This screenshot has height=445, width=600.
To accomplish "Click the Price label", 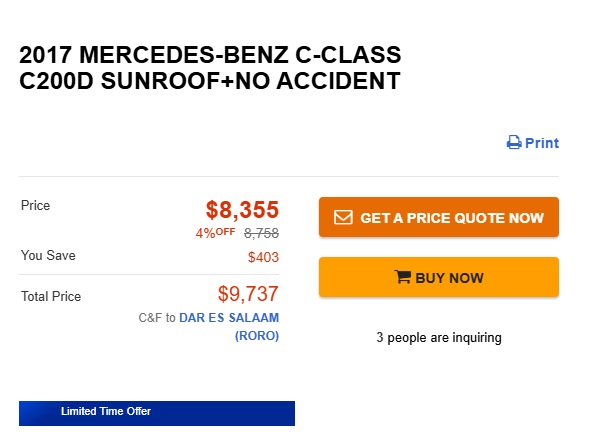I will (x=35, y=205).
